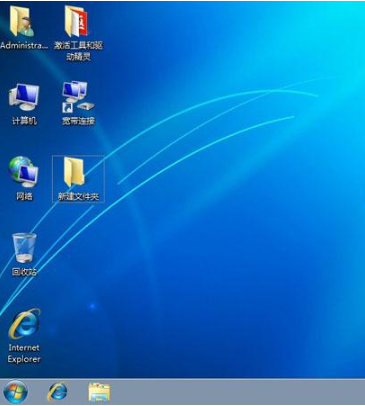365x406 pixels.
Task: Select the 宽带连接 broadband connection shortcut
Action: point(78,97)
